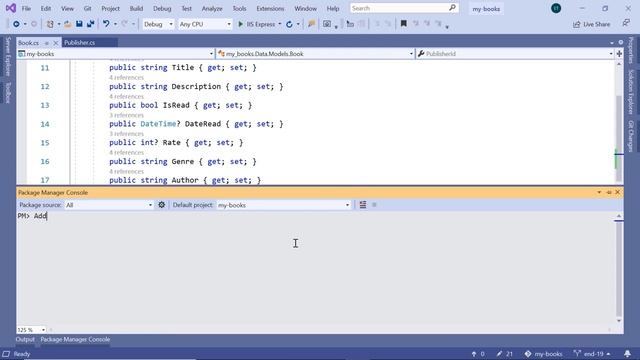Click the Save All icon
This screenshot has height=360, width=640.
click(91, 24)
